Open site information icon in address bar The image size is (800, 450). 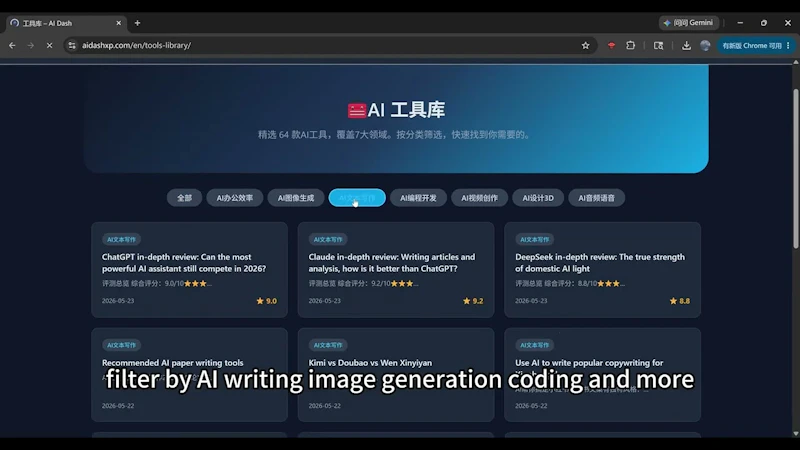click(x=72, y=45)
